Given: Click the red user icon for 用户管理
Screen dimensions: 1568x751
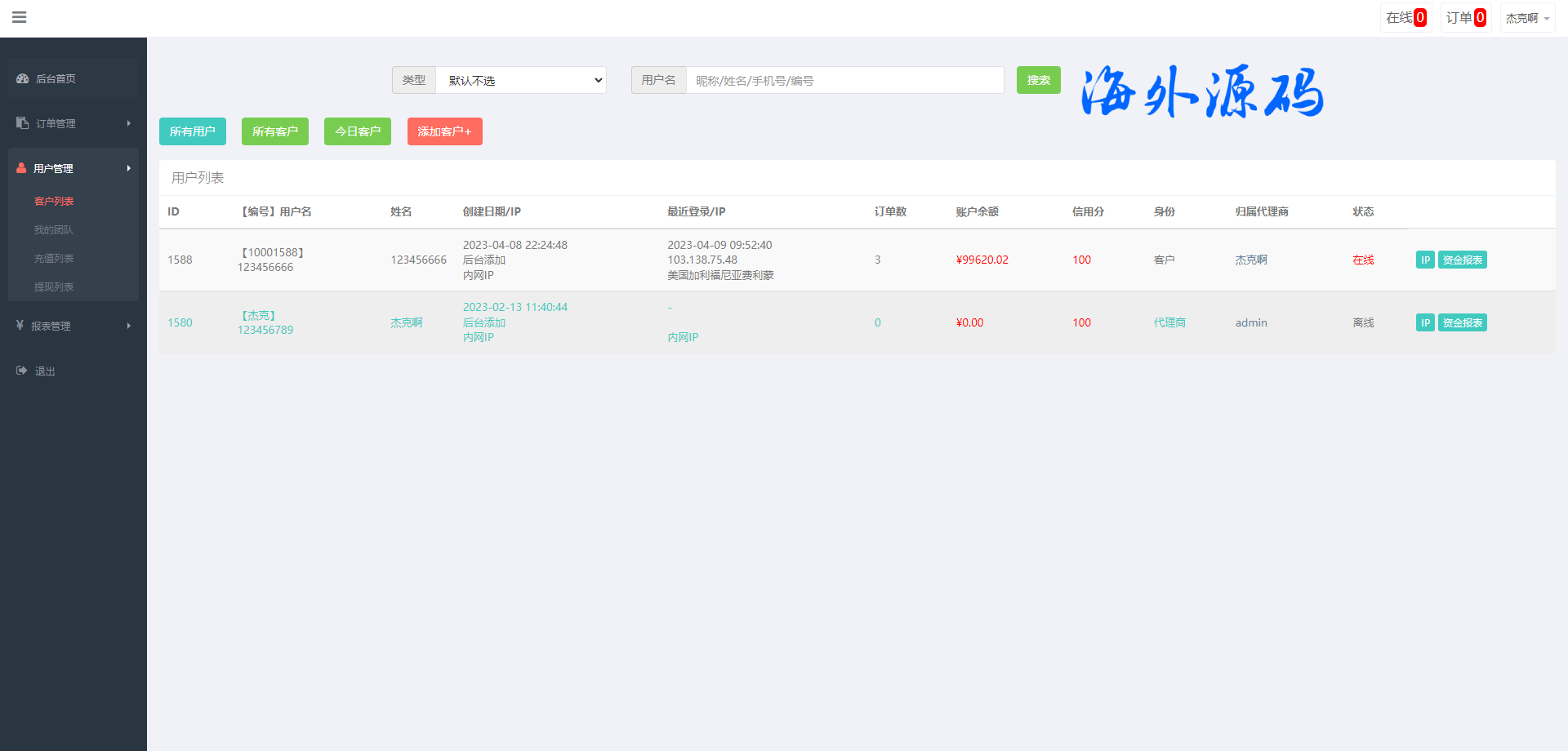Looking at the screenshot, I should pyautogui.click(x=21, y=168).
